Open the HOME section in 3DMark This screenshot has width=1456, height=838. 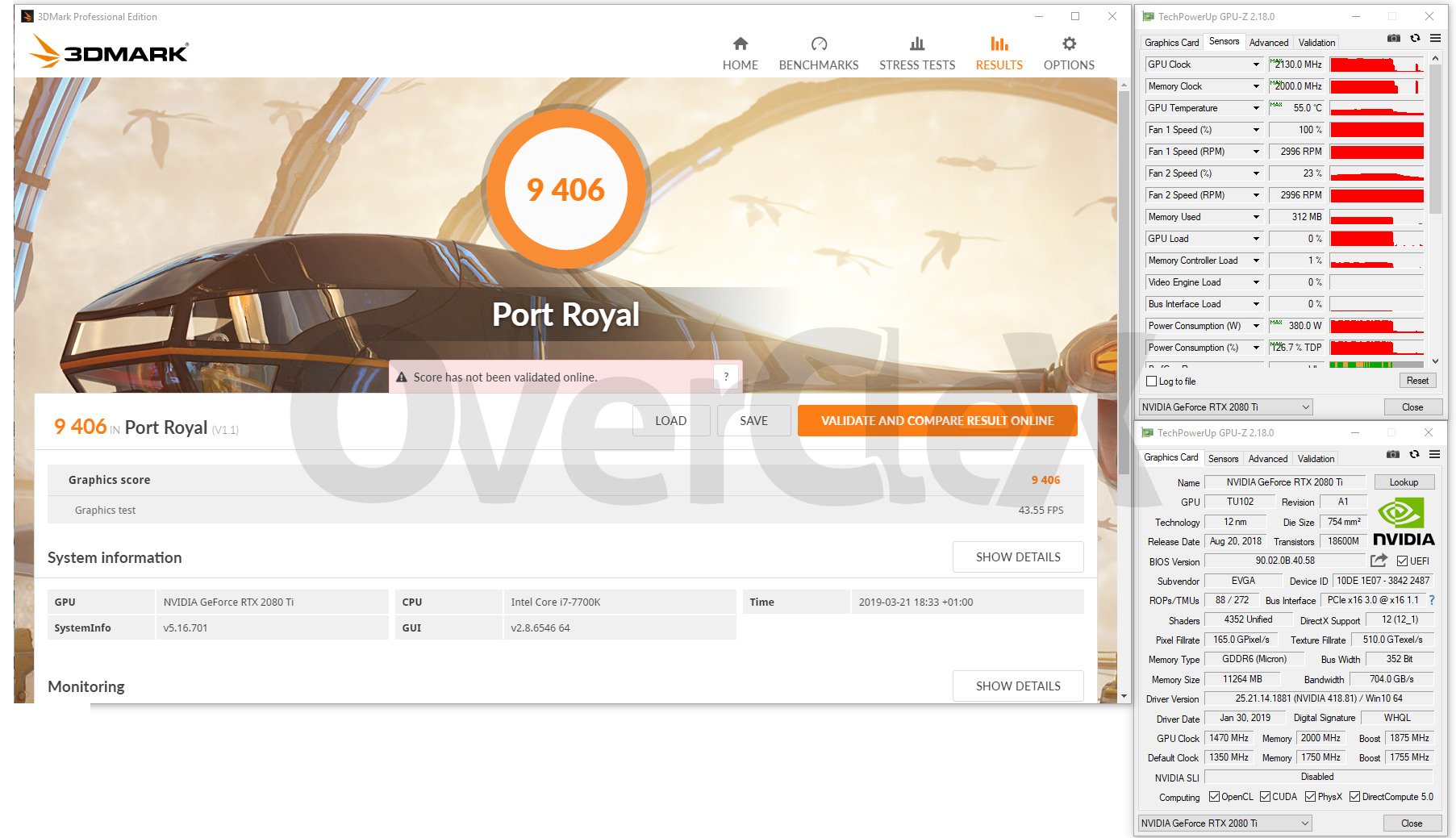tap(740, 54)
